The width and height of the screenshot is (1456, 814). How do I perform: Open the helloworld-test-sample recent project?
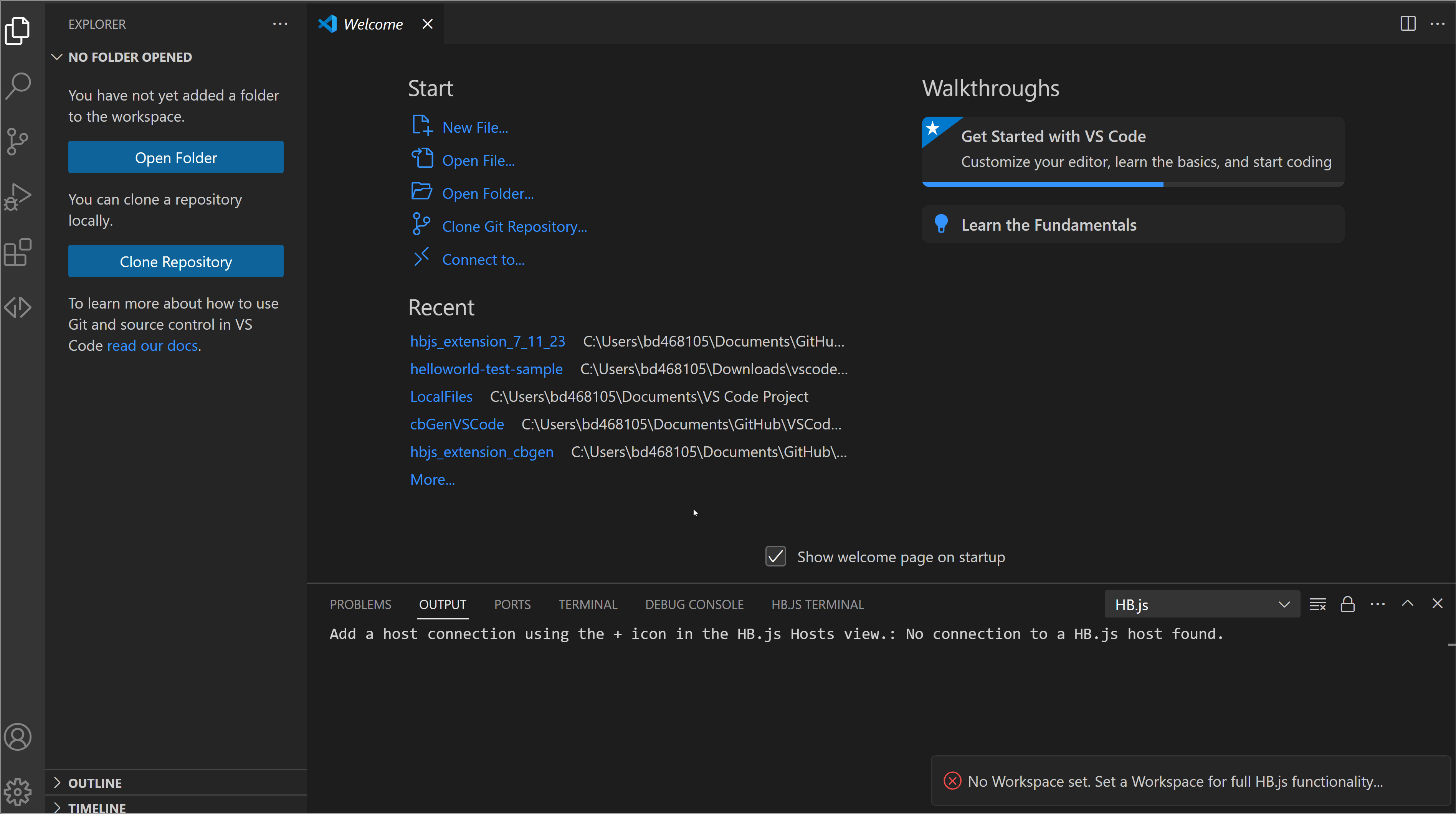point(486,368)
